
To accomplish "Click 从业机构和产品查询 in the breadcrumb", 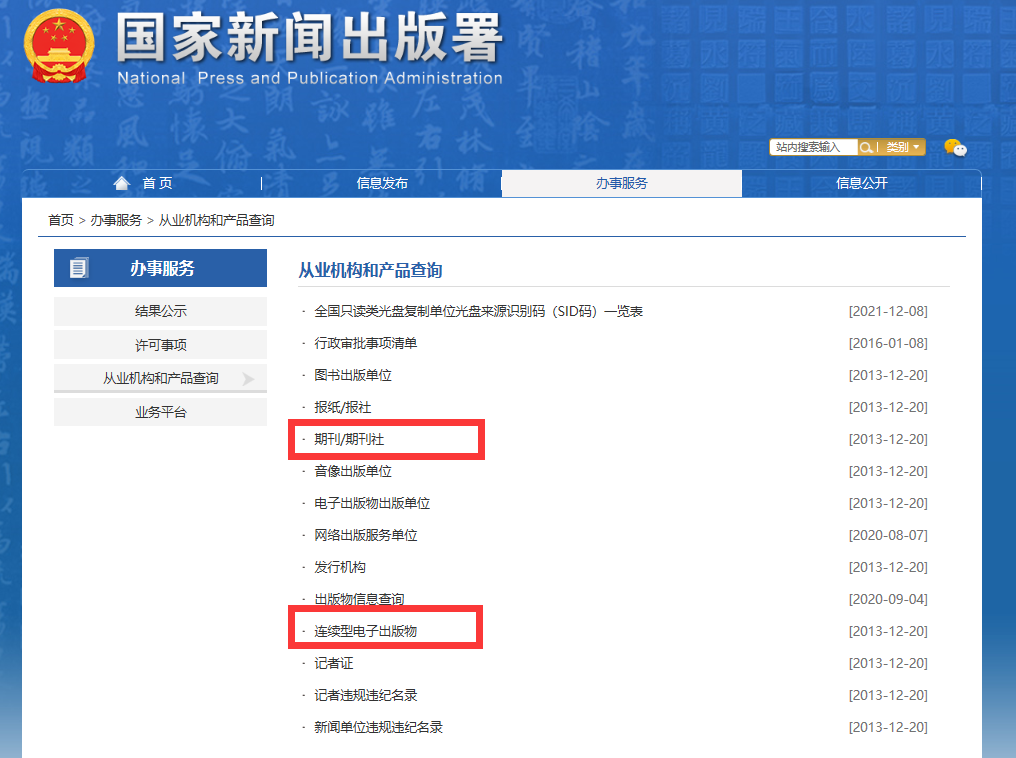I will click(x=216, y=220).
